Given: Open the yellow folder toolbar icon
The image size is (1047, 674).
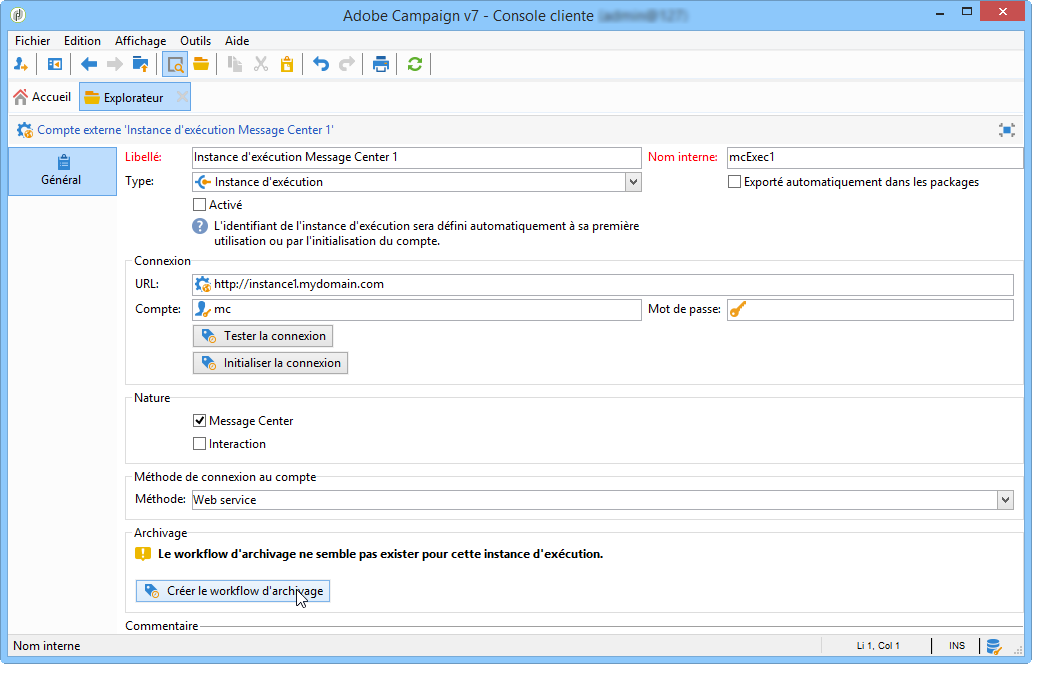Looking at the screenshot, I should 201,64.
